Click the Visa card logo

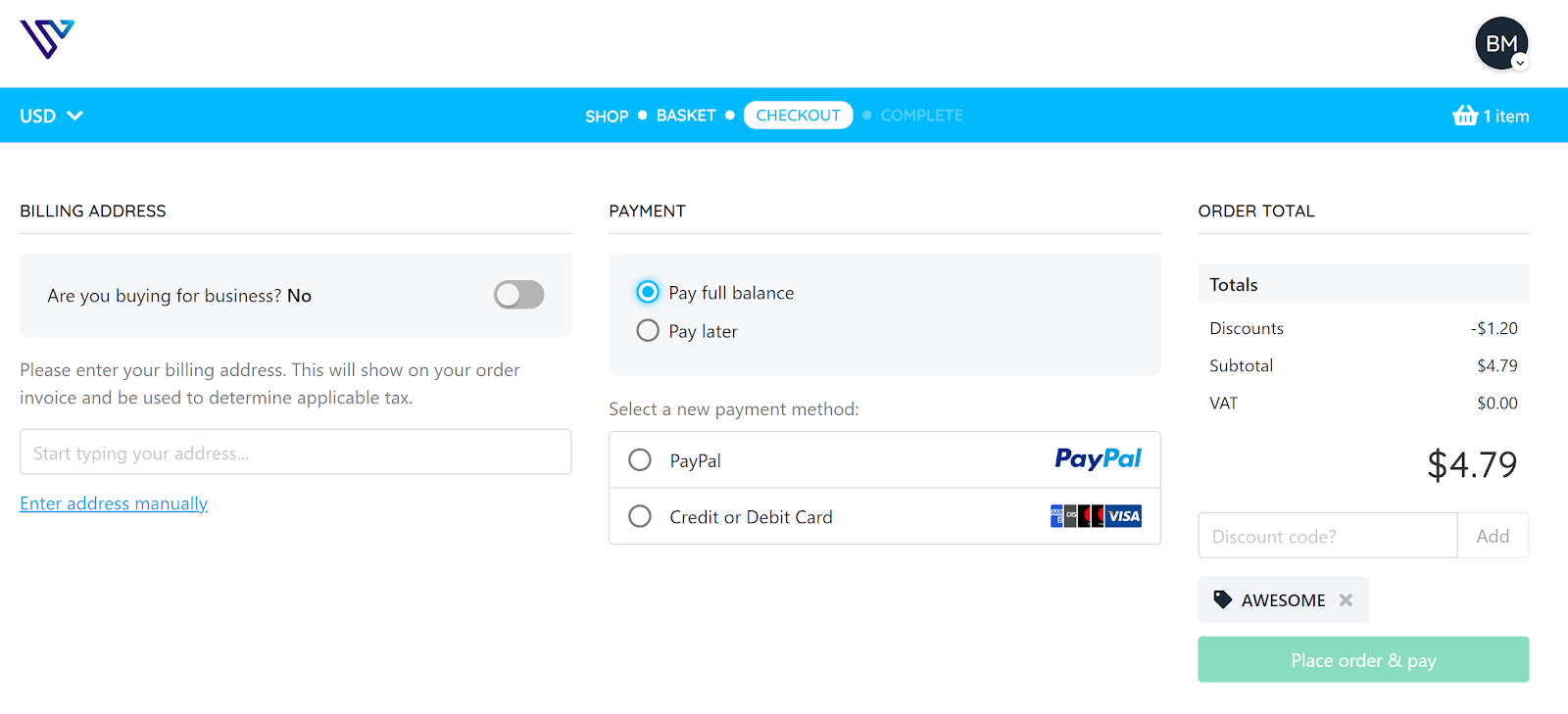(1123, 516)
